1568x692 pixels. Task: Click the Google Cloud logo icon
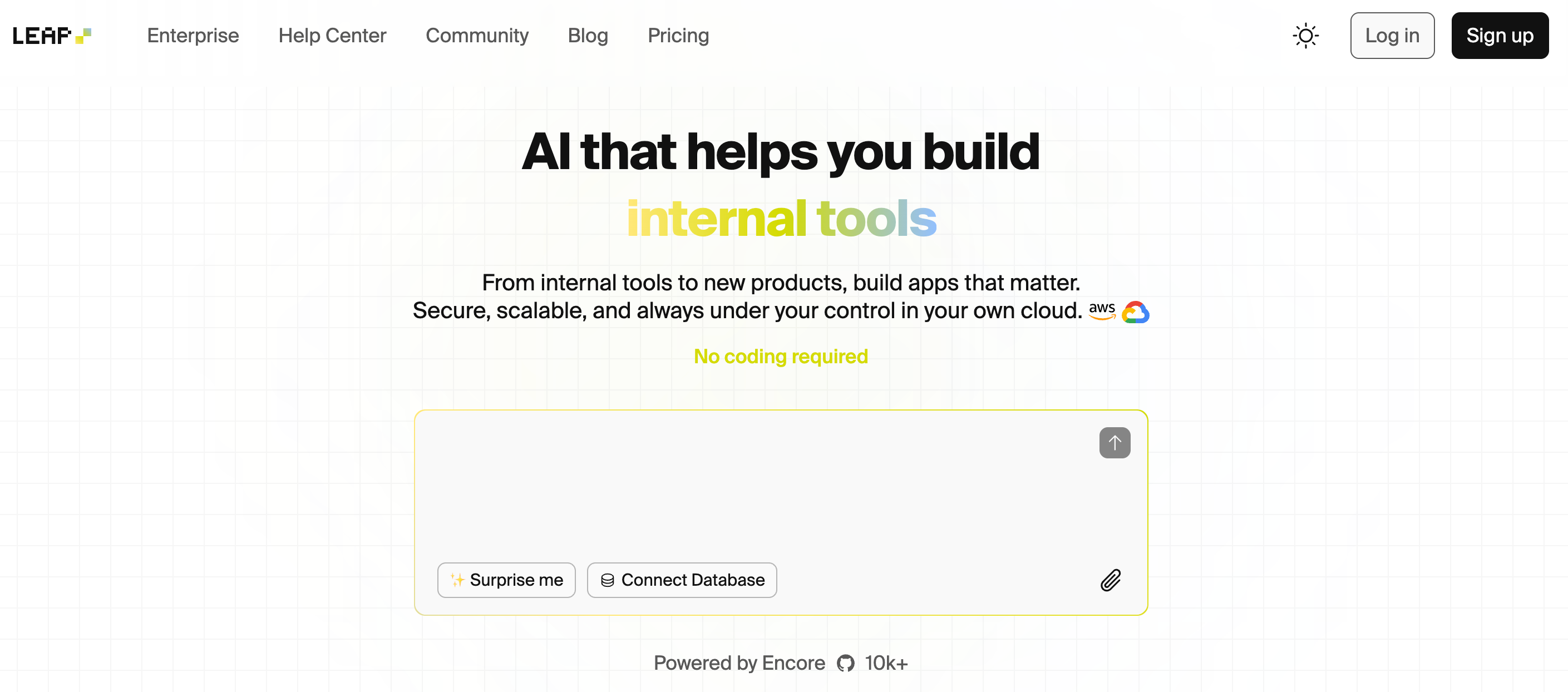tap(1135, 312)
